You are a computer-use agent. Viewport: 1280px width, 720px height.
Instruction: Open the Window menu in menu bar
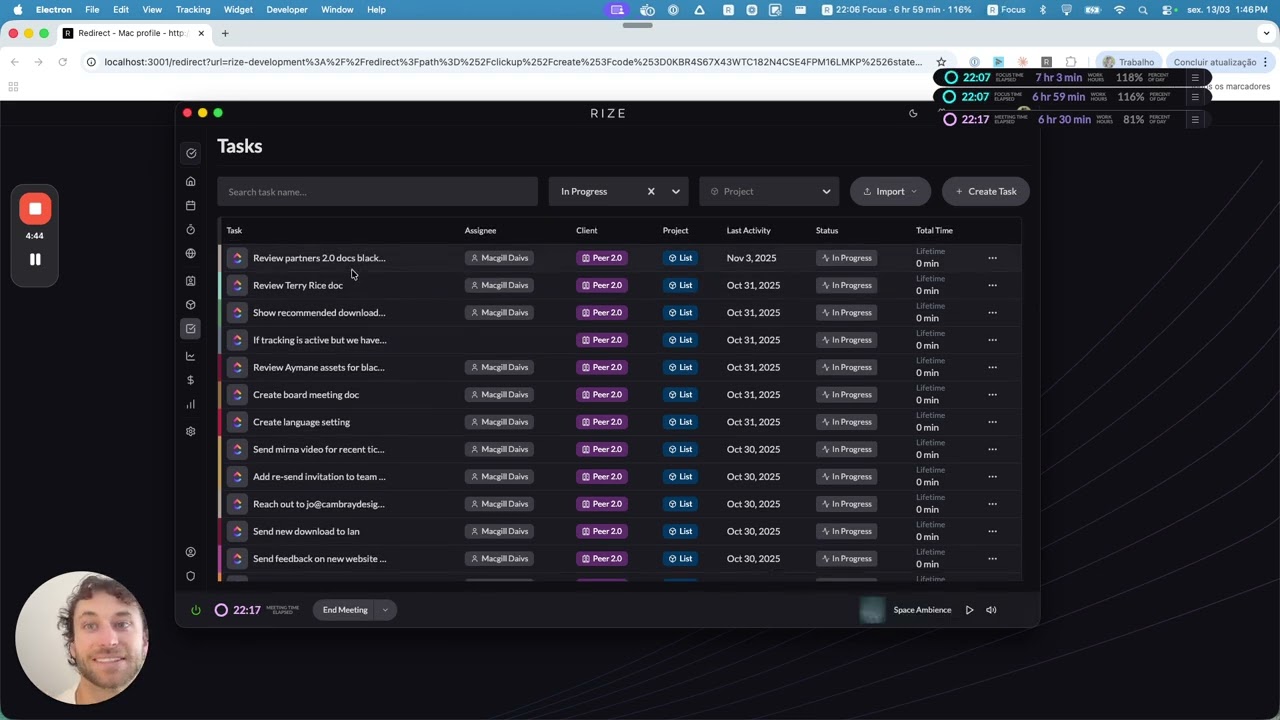click(x=337, y=9)
